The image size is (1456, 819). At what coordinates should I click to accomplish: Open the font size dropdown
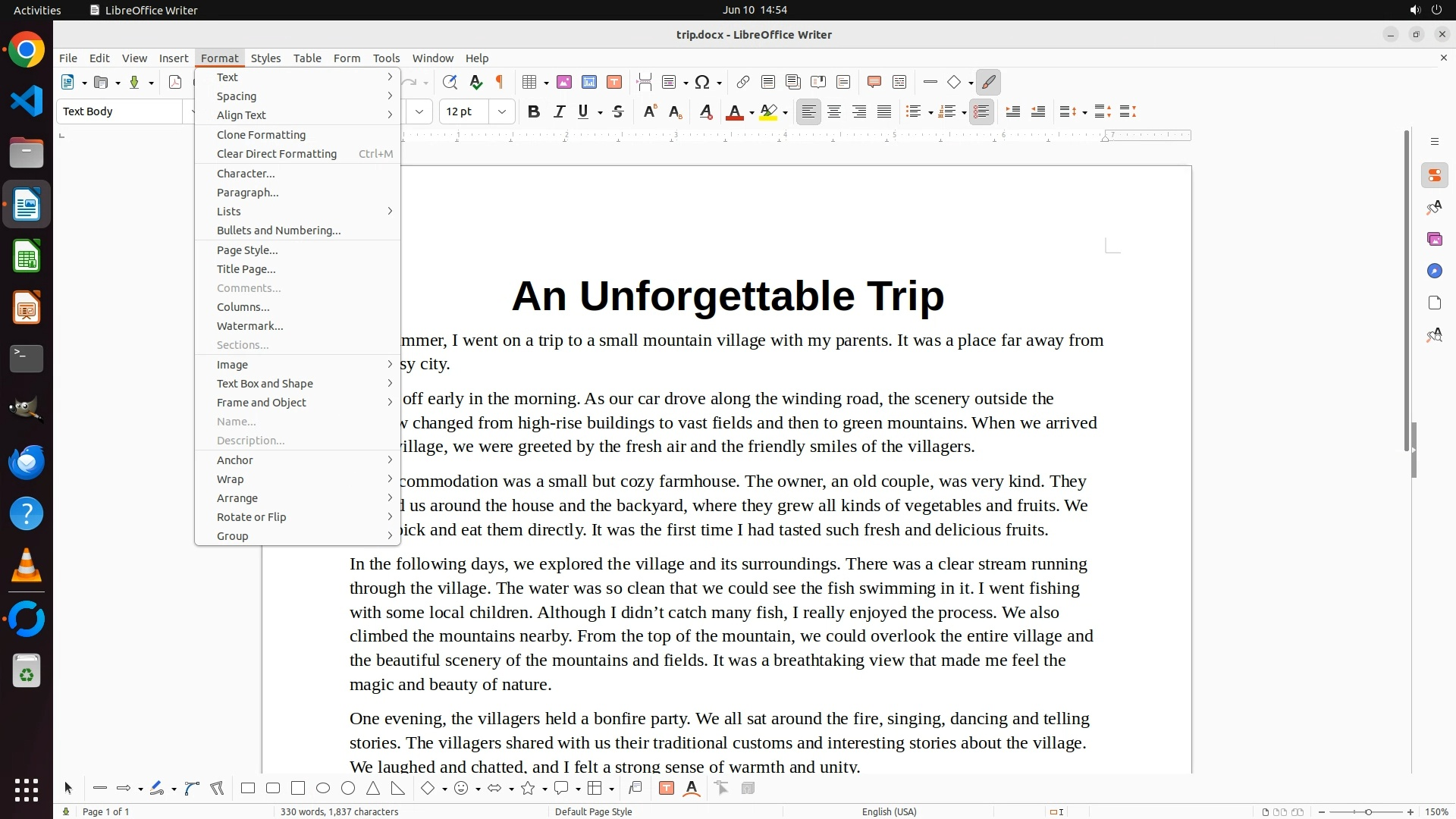(x=501, y=111)
